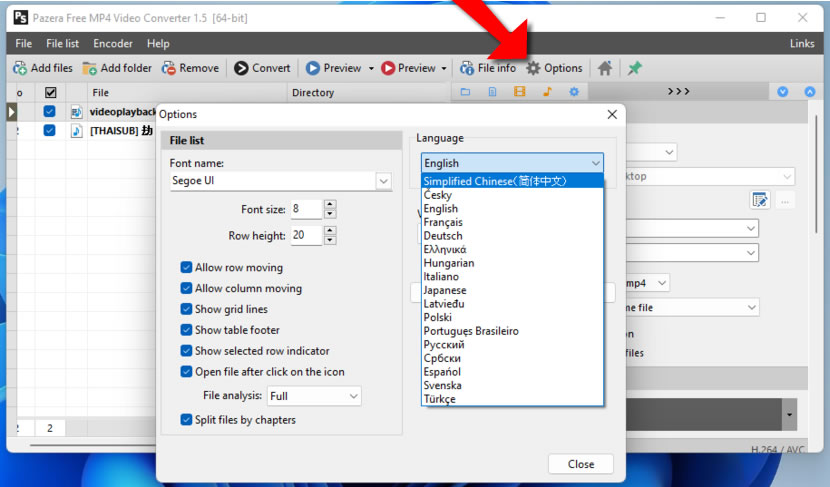The height and width of the screenshot is (487, 830).
Task: Open the red Preview dropdown arrow
Action: 444,69
